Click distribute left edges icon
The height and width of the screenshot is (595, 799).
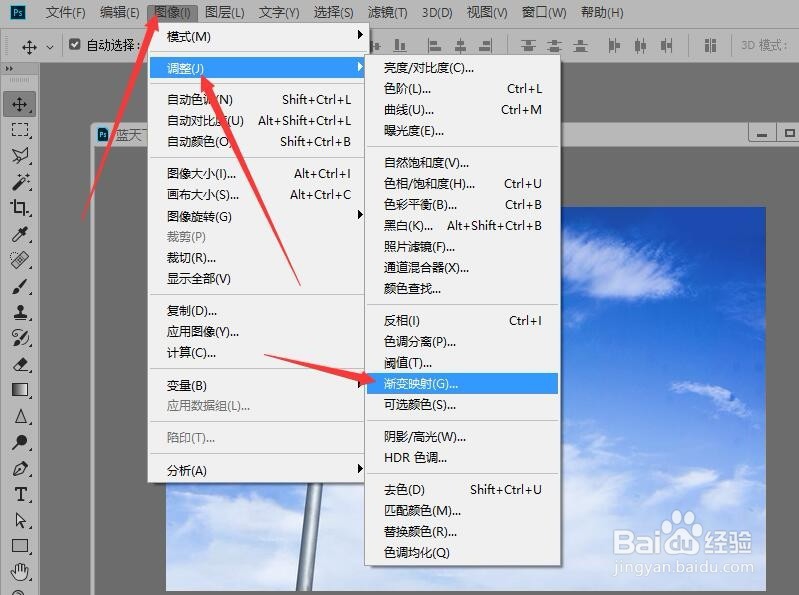click(614, 46)
